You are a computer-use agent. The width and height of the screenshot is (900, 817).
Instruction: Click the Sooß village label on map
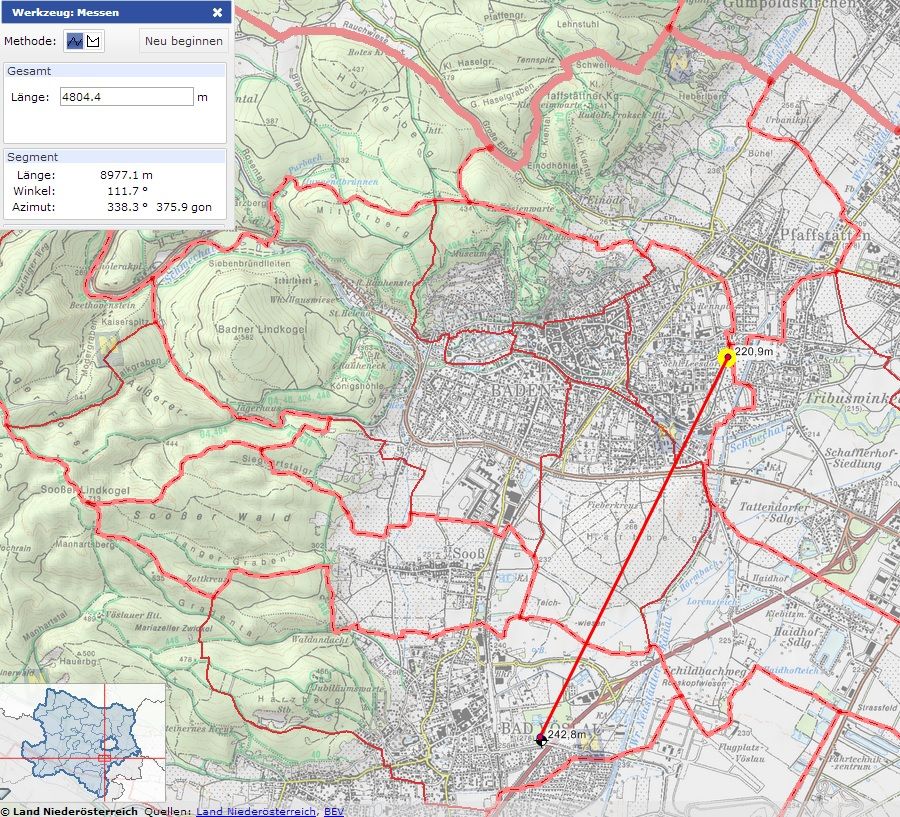[x=469, y=554]
